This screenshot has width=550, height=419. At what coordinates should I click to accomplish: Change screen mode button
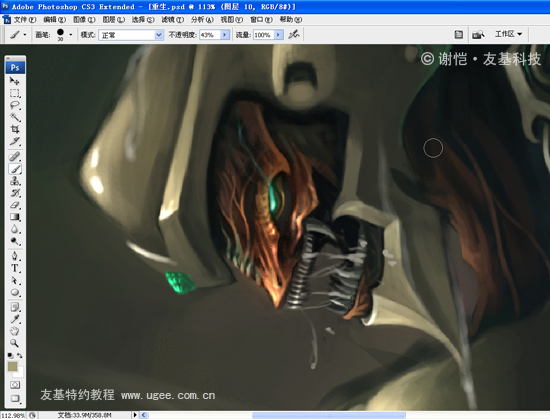15,398
